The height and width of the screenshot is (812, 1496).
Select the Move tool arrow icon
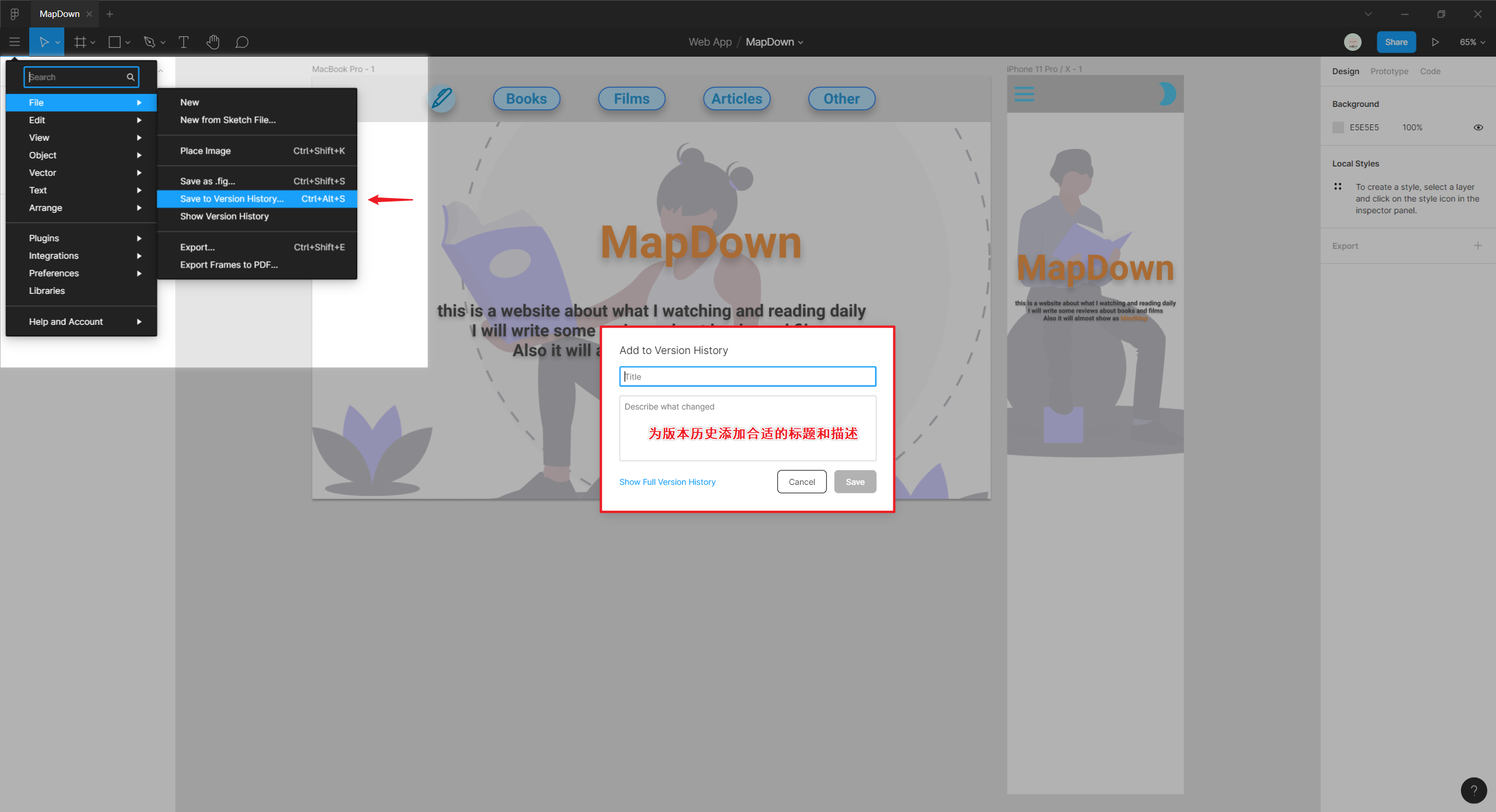click(x=43, y=42)
